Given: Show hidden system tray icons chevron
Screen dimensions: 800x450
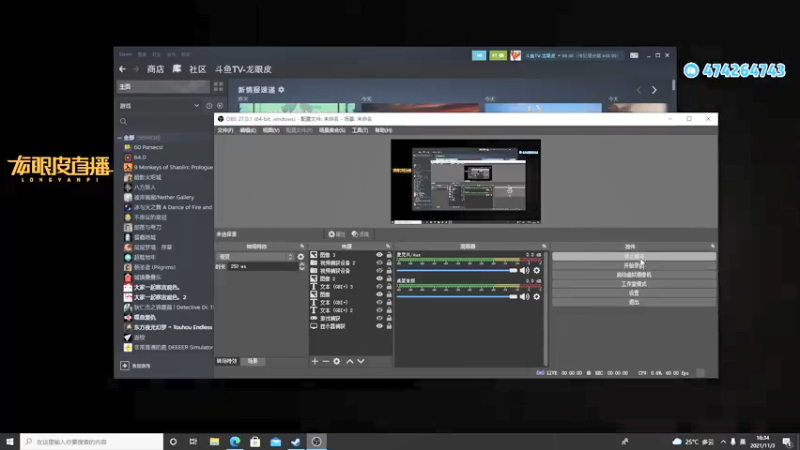Looking at the screenshot, I should (x=723, y=441).
